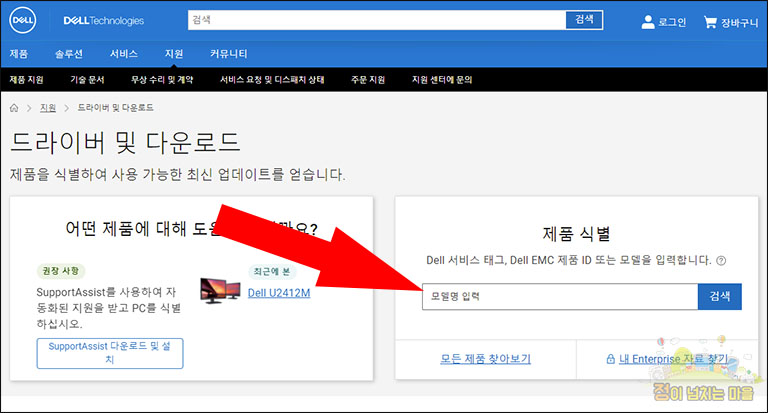
Task: Open the 커뮤니티 menu
Action: click(229, 54)
